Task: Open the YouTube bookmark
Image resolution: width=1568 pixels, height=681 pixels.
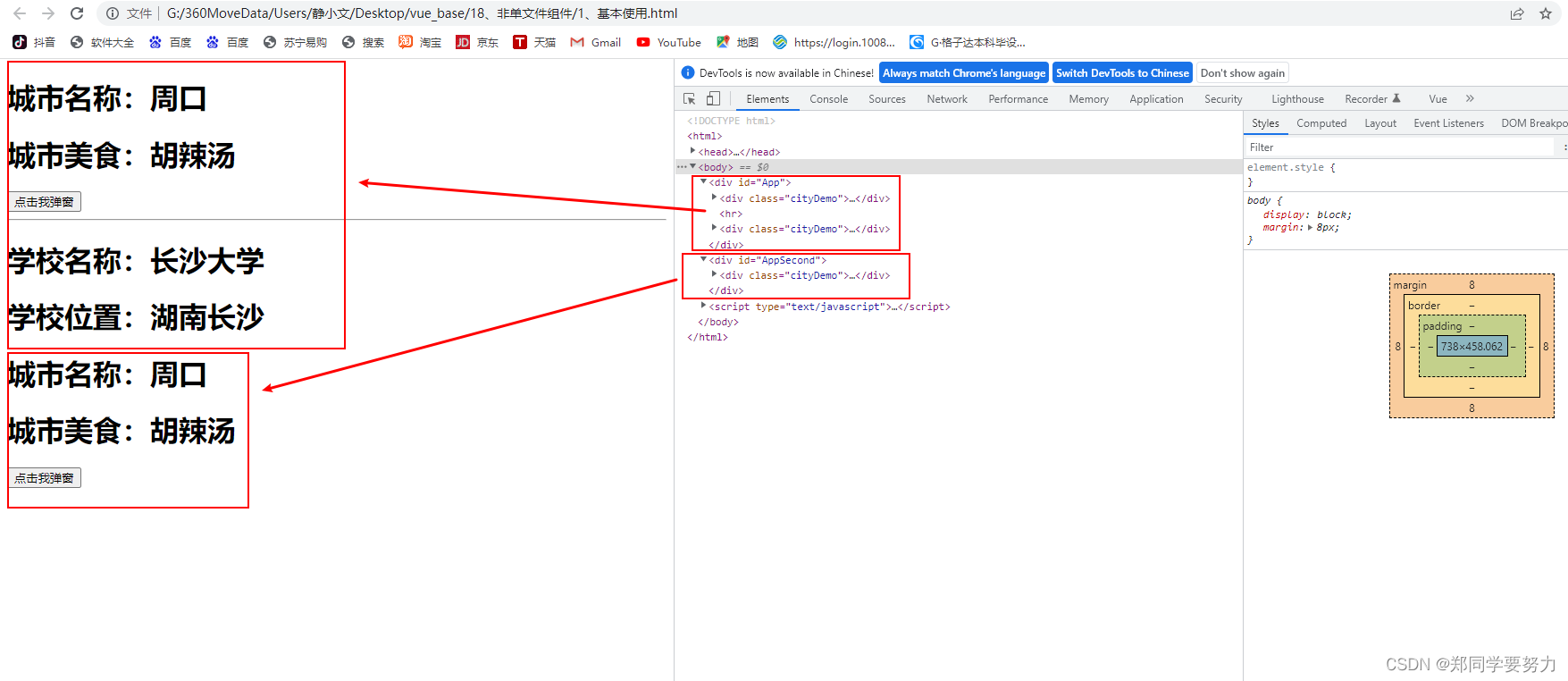Action: pyautogui.click(x=668, y=42)
